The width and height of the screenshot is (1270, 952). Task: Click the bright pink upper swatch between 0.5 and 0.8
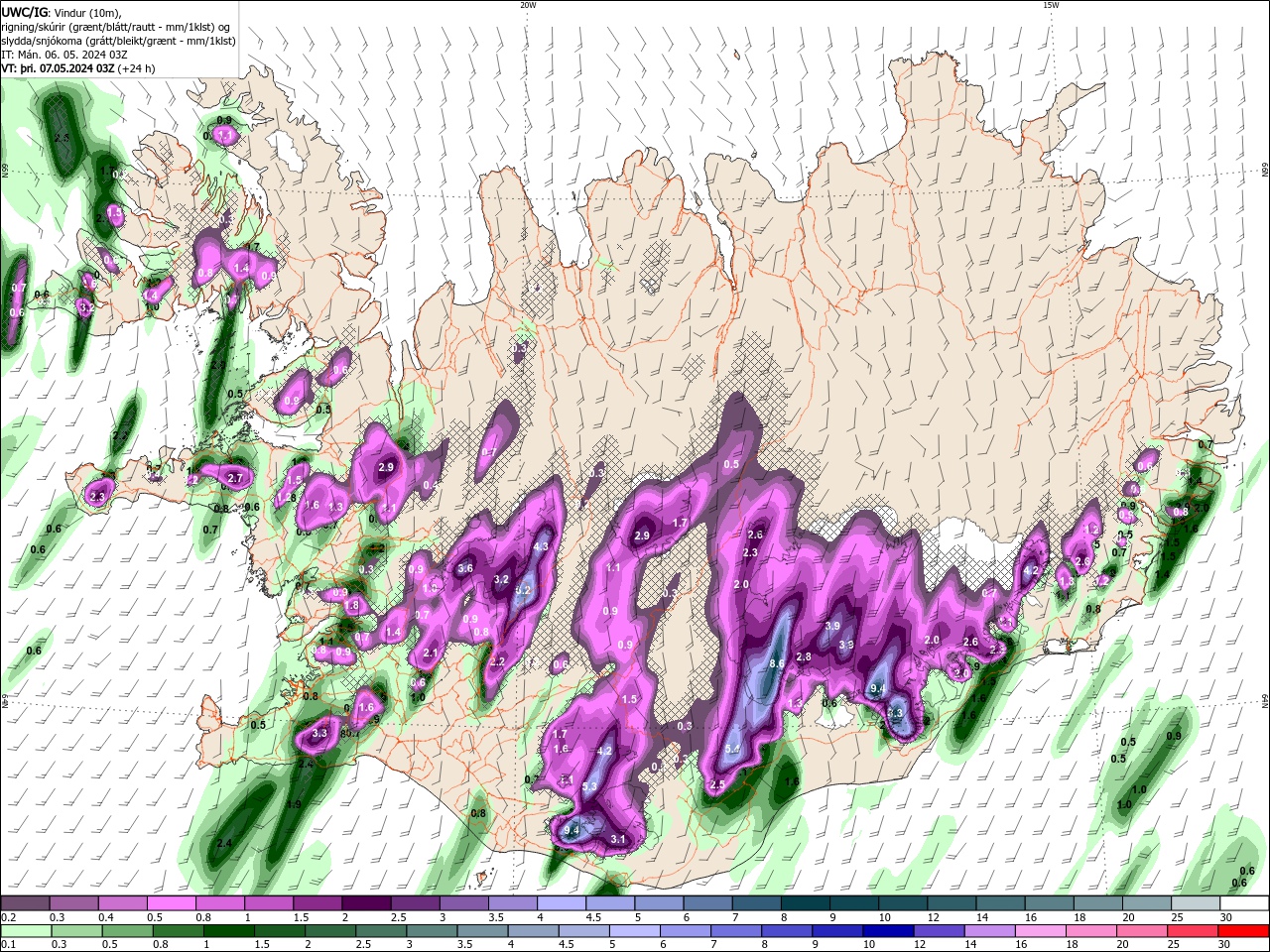[172, 902]
